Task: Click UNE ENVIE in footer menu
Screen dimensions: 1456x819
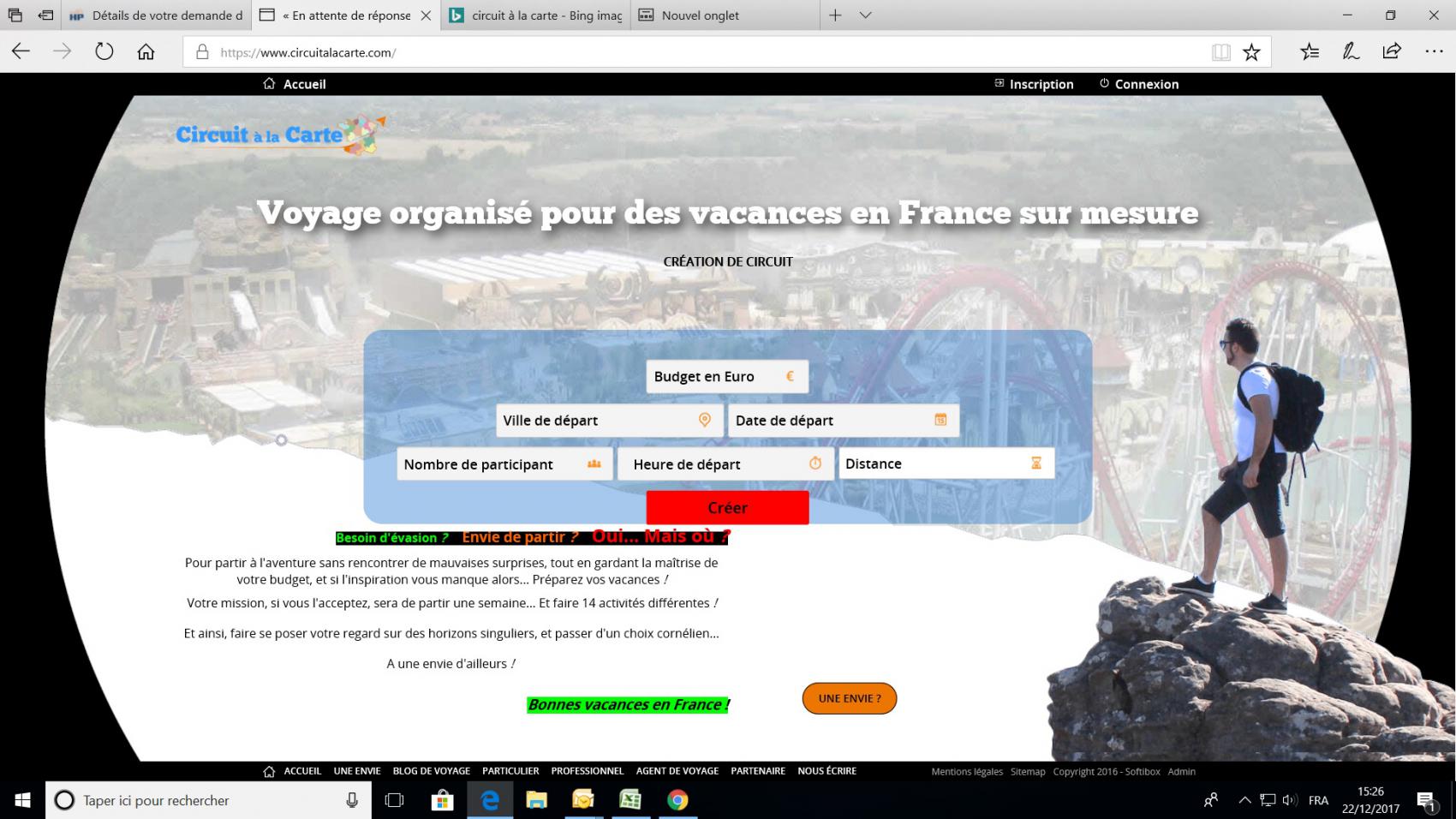Action: [x=357, y=771]
